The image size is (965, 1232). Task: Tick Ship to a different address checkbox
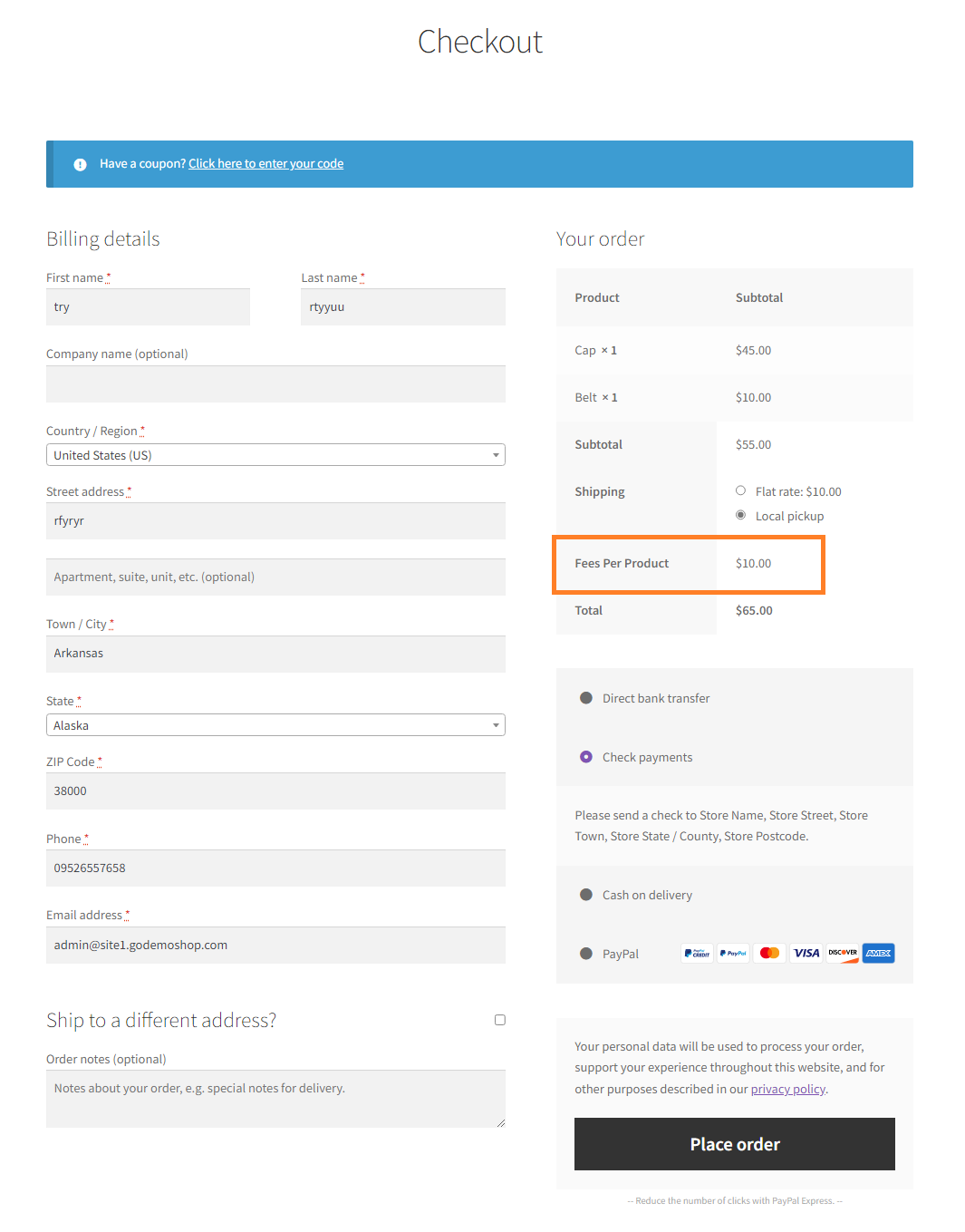point(499,1020)
